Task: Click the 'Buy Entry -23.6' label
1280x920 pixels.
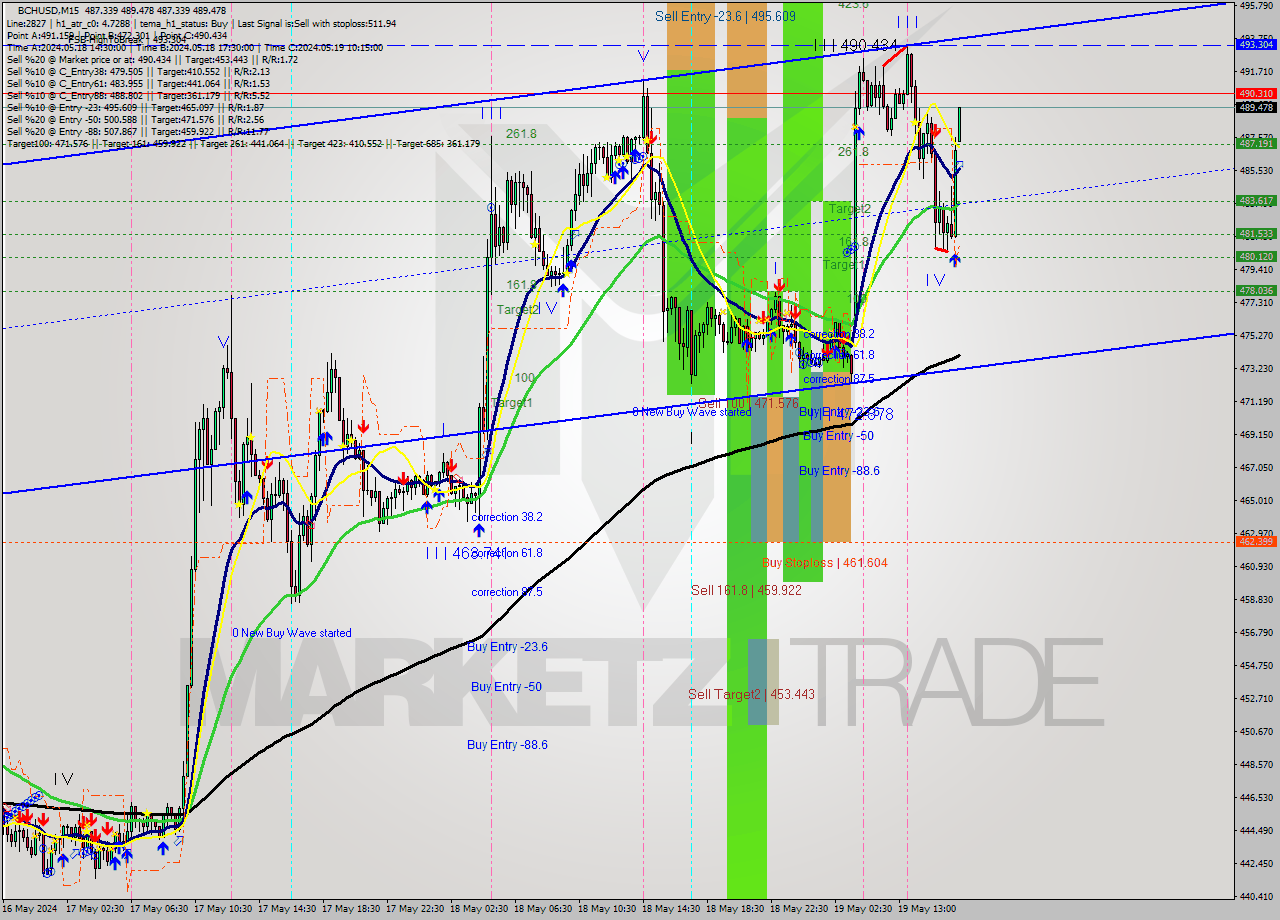Action: click(x=509, y=647)
